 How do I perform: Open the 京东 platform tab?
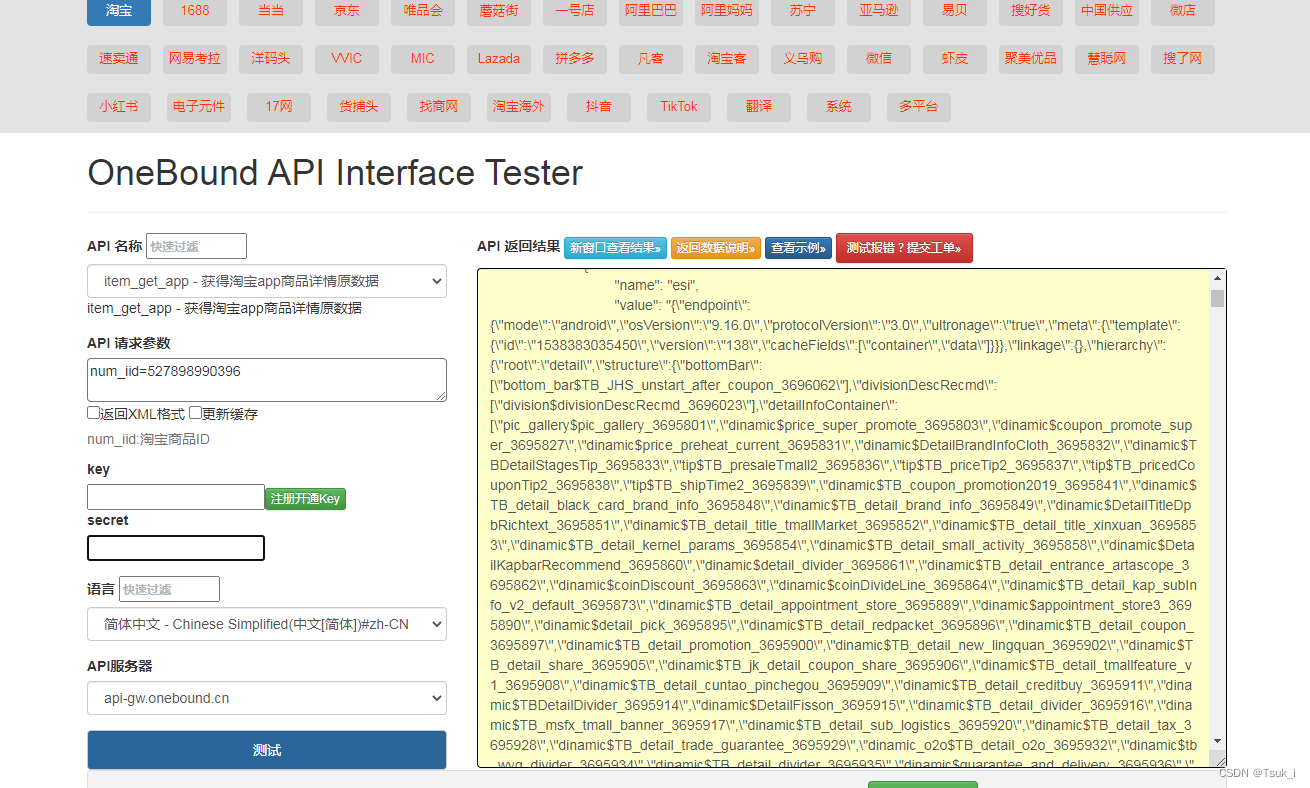point(347,11)
